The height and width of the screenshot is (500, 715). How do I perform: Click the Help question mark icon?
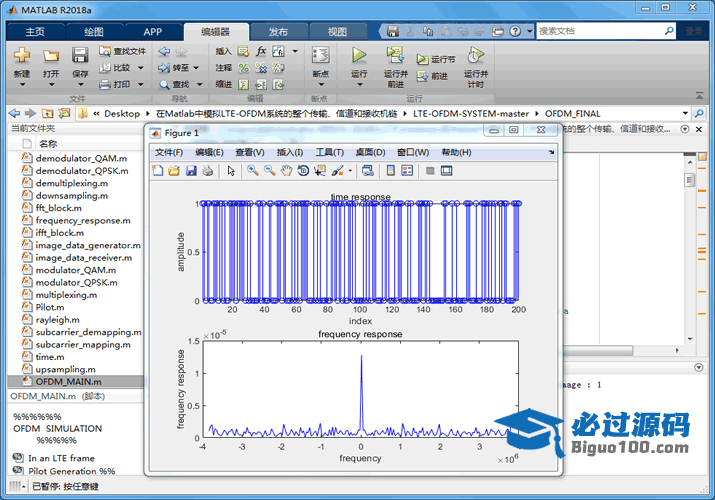tap(515, 31)
